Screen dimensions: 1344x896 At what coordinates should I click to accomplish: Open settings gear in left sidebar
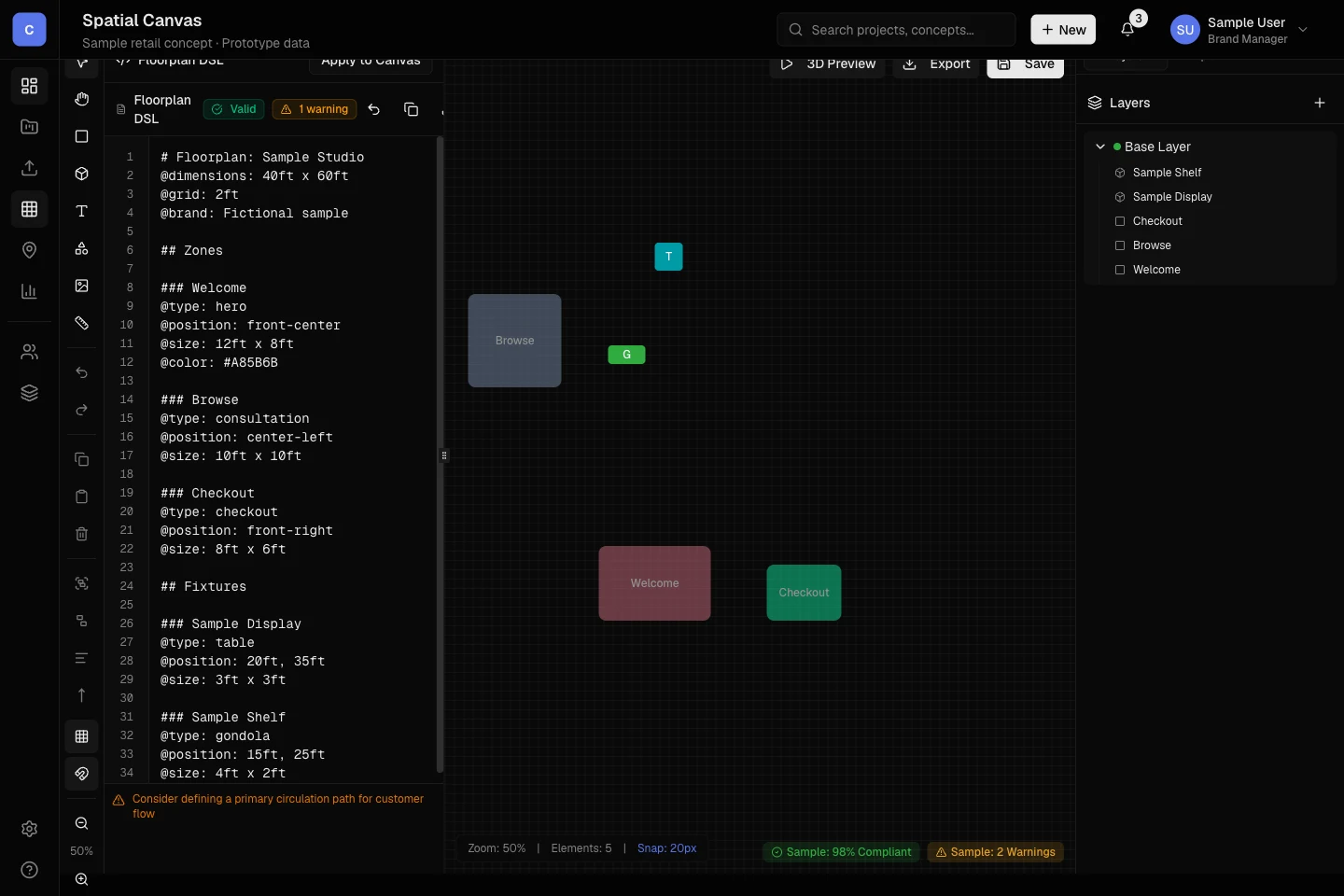click(x=29, y=829)
